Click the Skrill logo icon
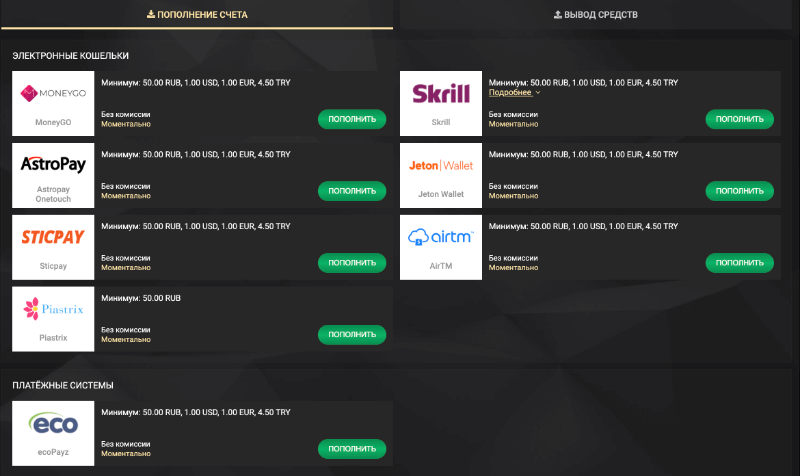The width and height of the screenshot is (800, 476). pos(441,94)
